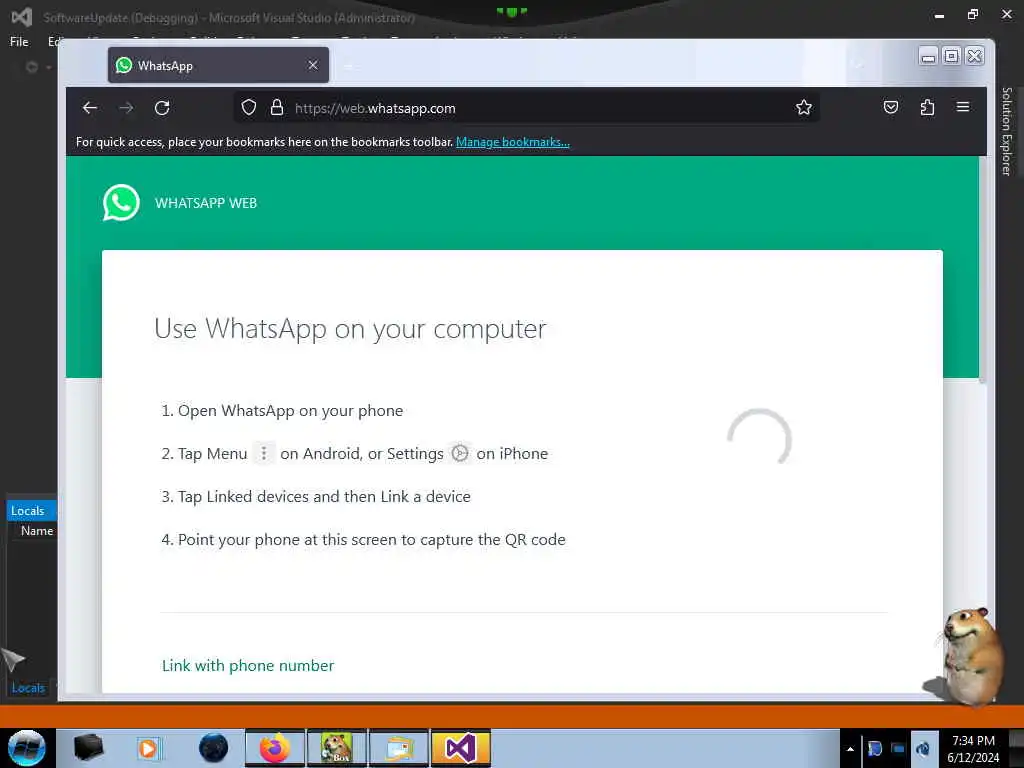Open the dark globe taskbar icon

213,748
